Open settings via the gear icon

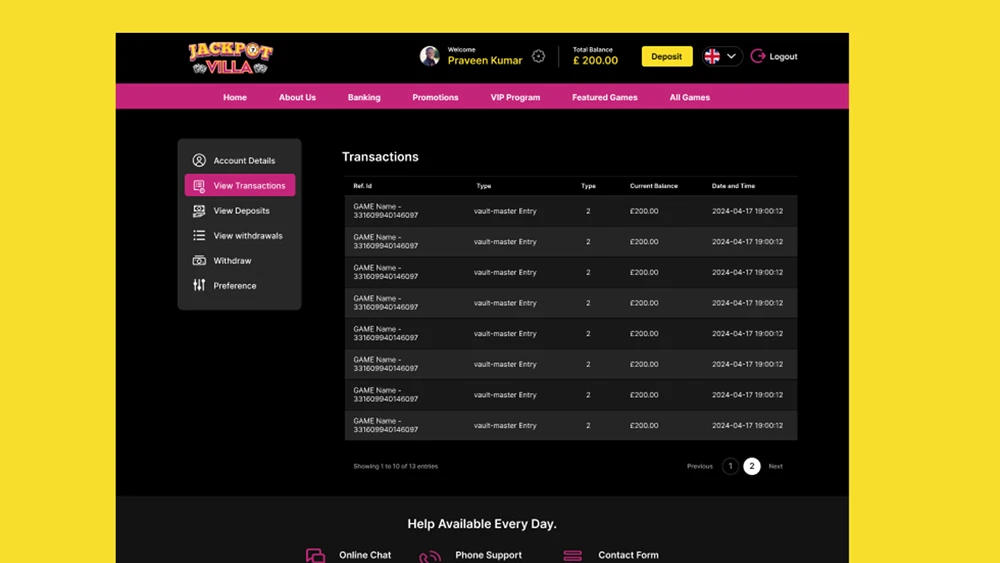(x=539, y=56)
